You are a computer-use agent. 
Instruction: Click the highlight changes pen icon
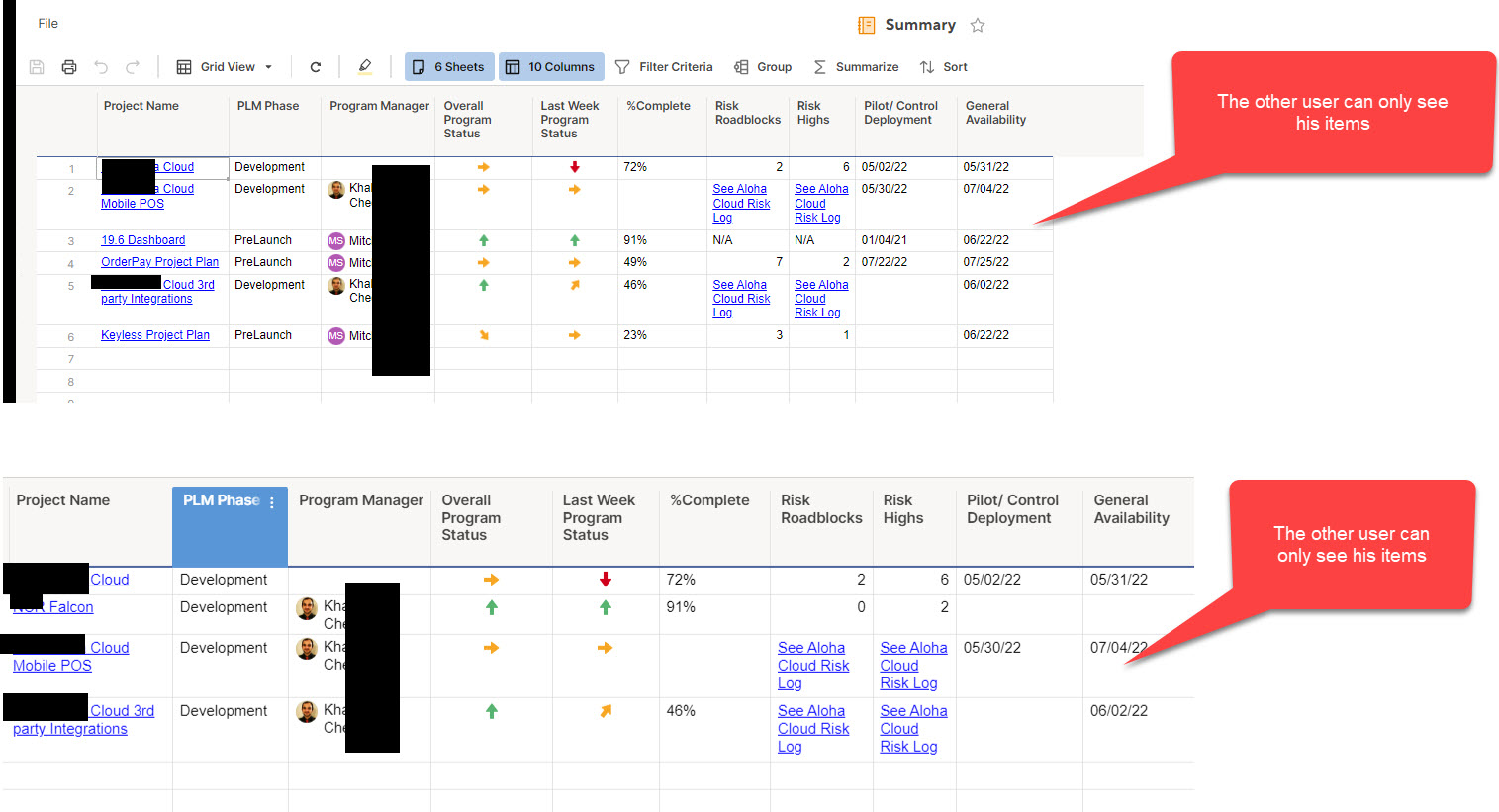[364, 66]
